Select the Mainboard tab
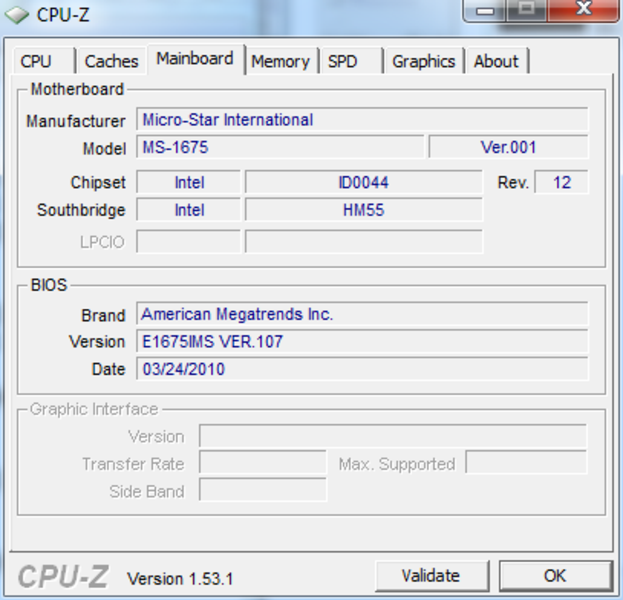Screen dimensions: 623x600 click(x=195, y=59)
